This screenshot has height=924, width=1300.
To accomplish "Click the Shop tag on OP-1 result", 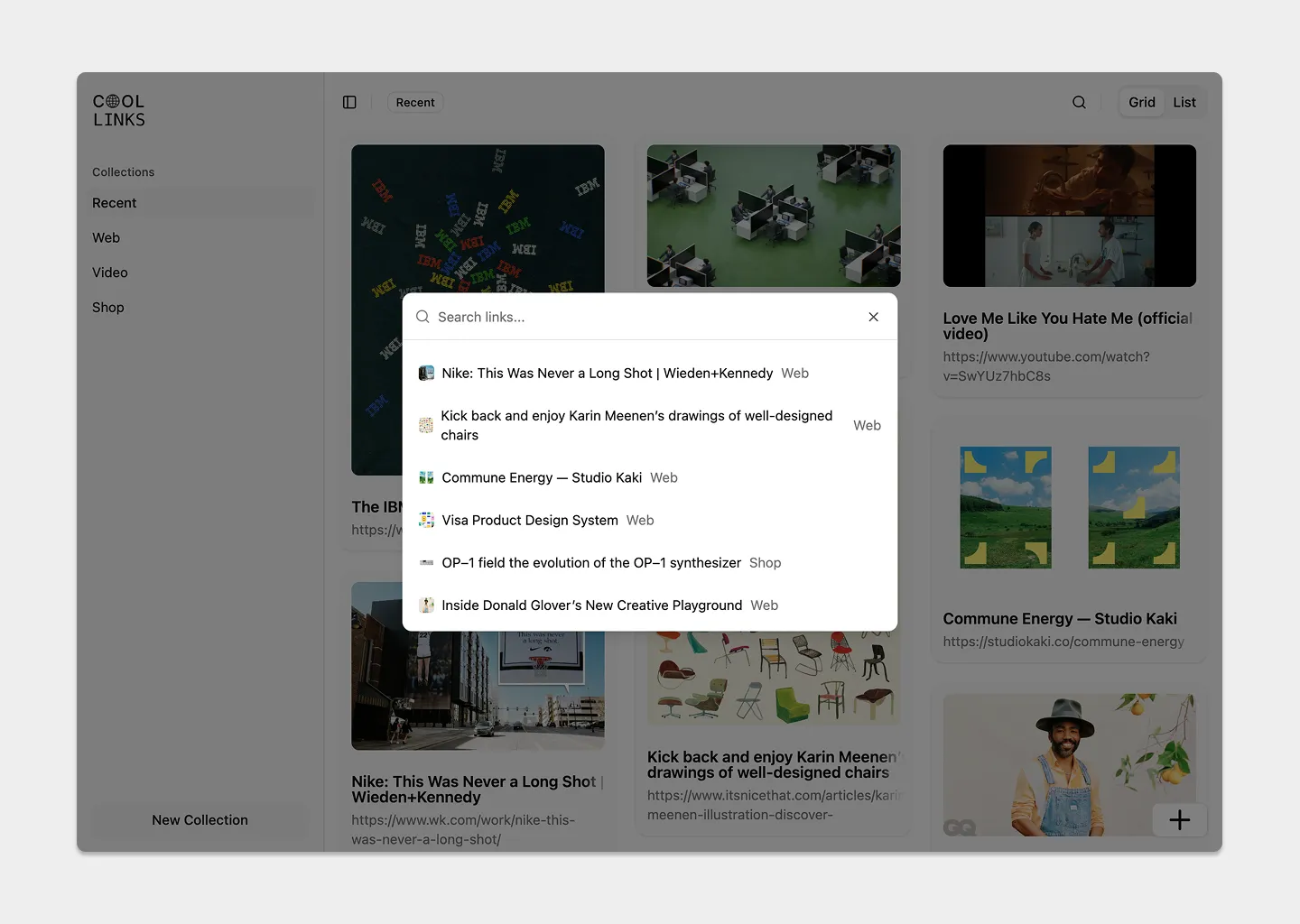I will click(765, 562).
